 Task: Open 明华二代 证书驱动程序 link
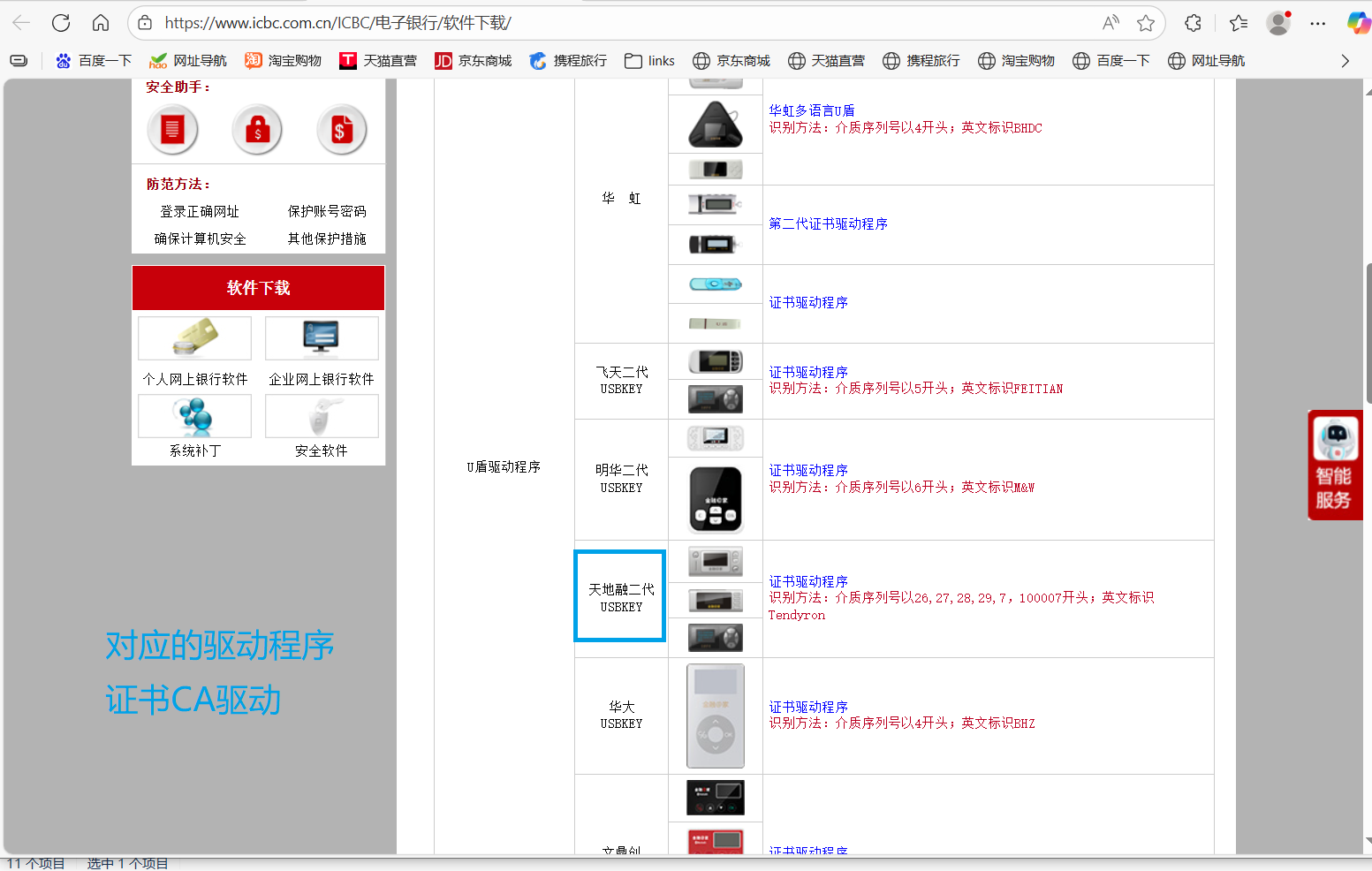(807, 470)
